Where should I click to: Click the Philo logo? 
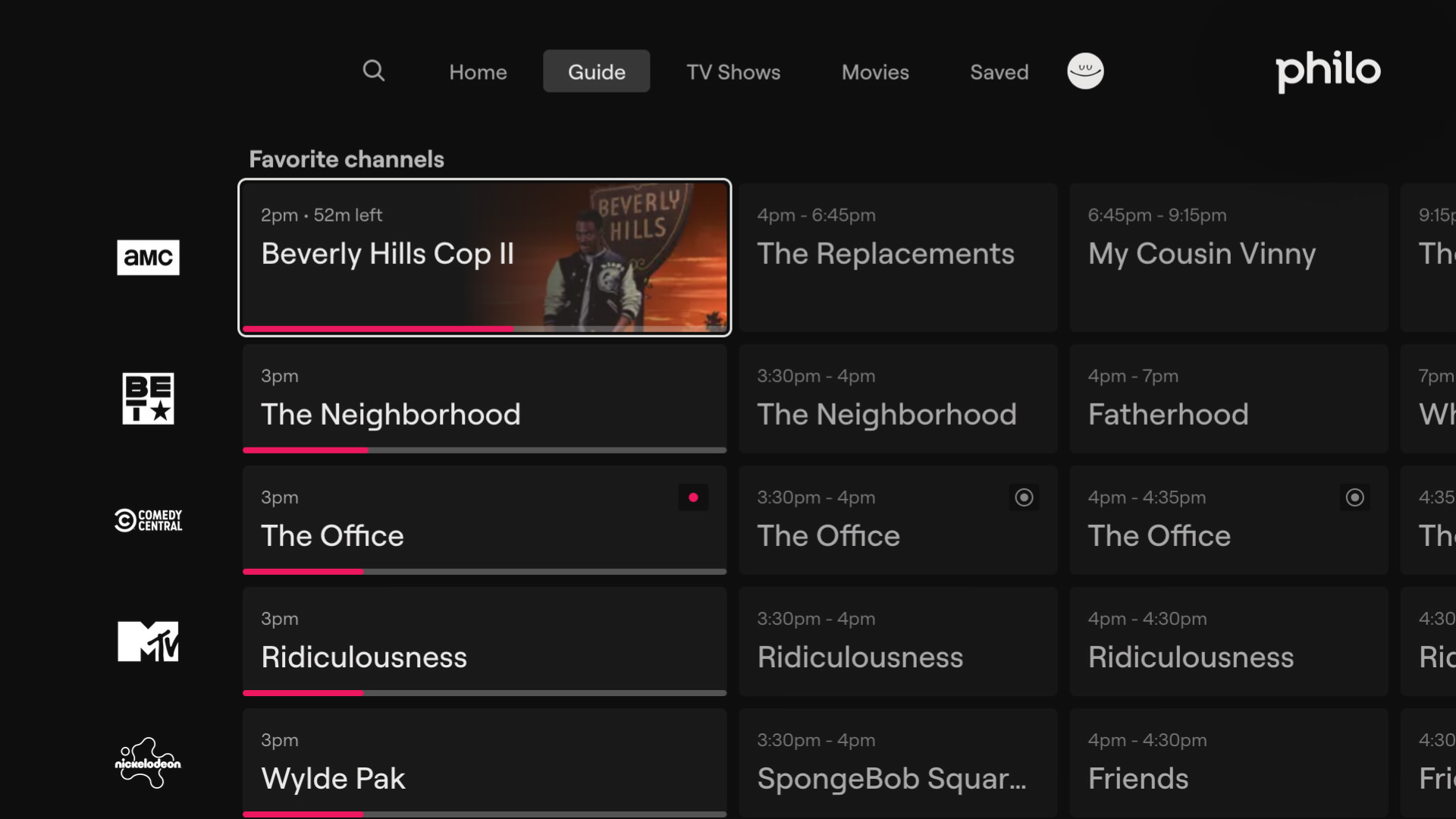[x=1328, y=71]
